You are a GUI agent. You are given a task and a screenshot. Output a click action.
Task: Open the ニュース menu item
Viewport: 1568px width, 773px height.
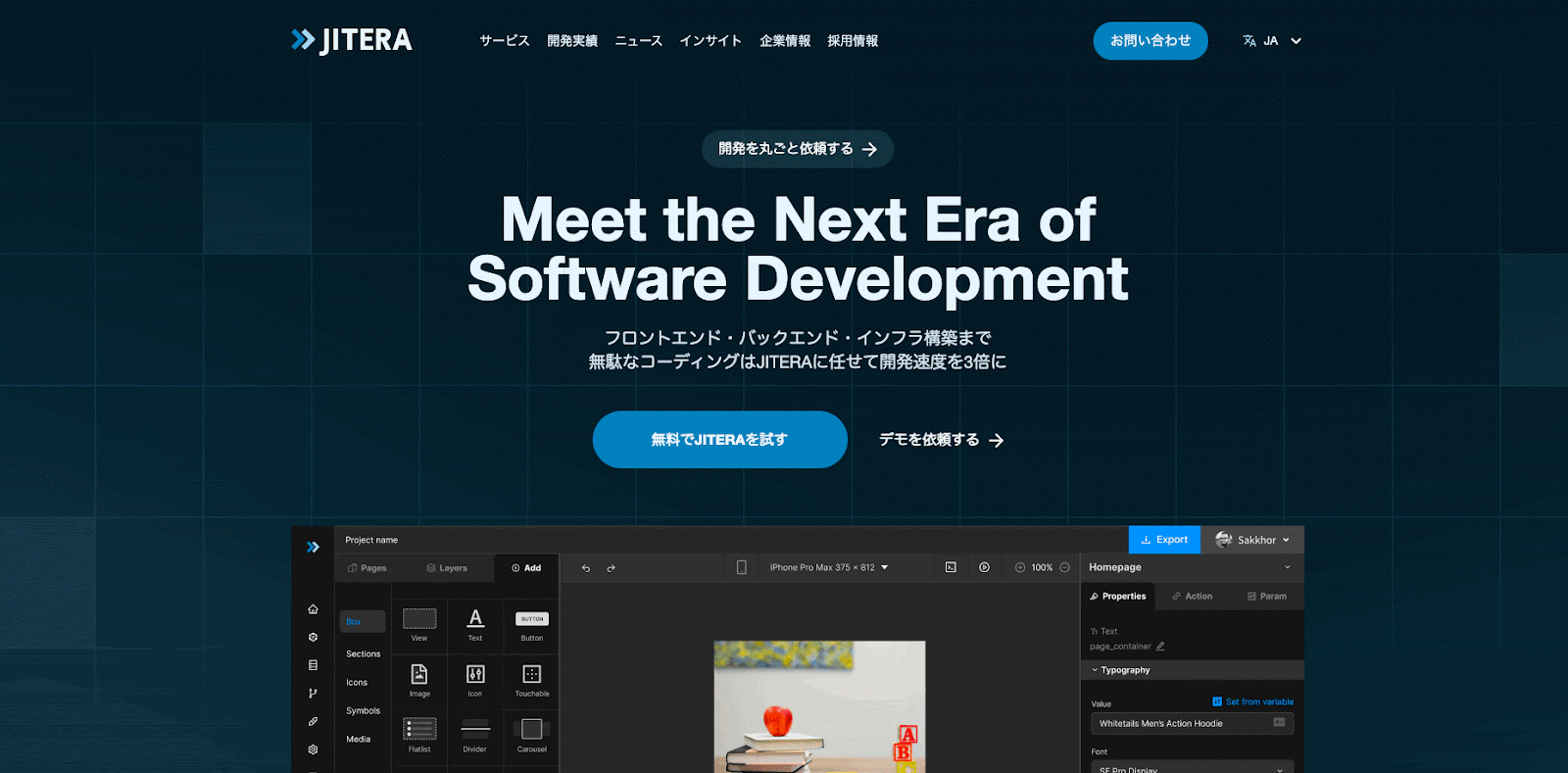pos(639,41)
